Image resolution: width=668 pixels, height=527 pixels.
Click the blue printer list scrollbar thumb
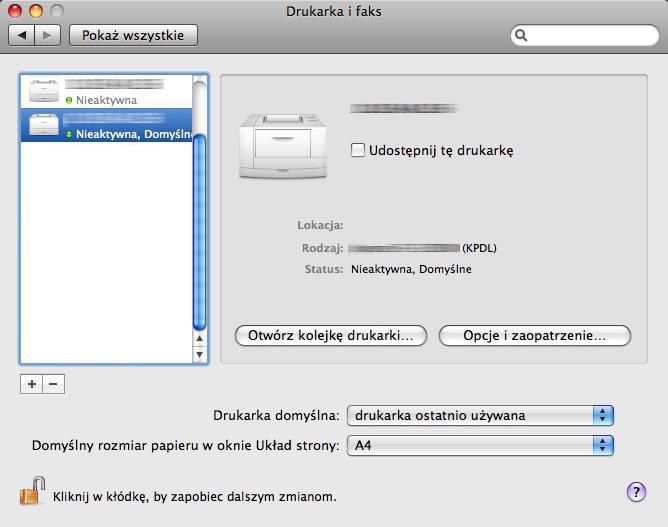pyautogui.click(x=199, y=232)
